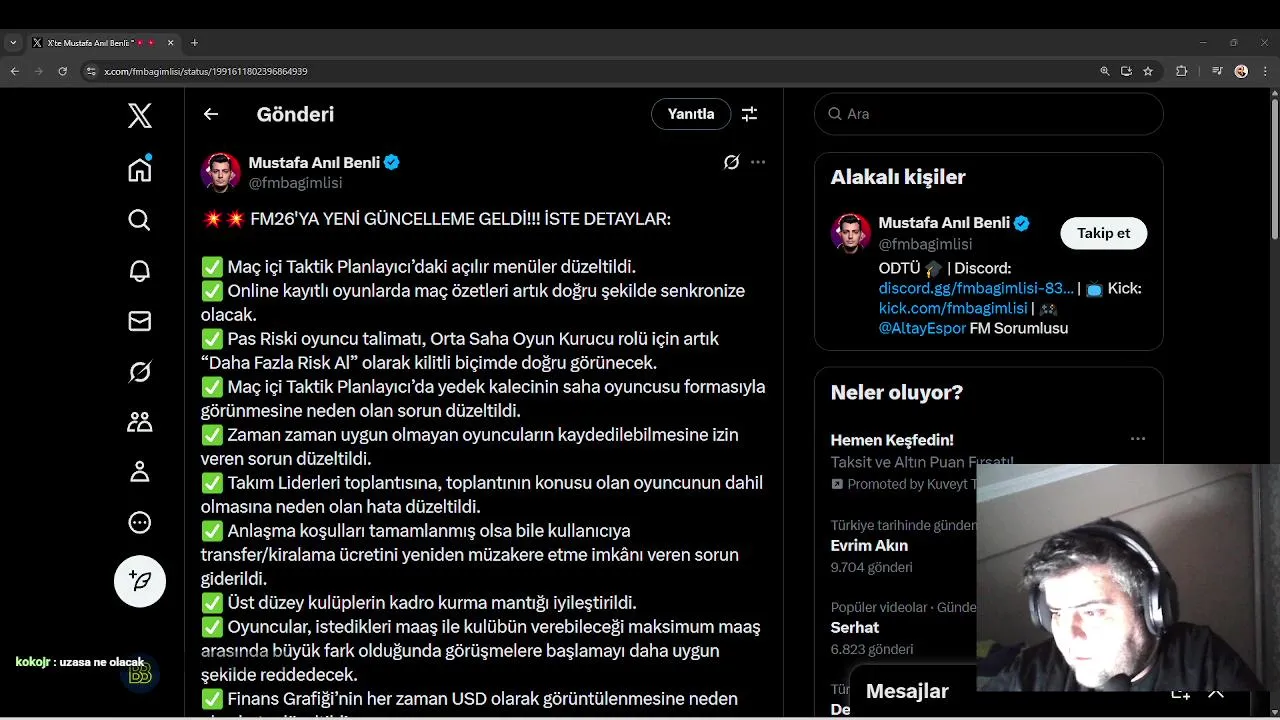Open the discord.gg/fmbagimlisi link
This screenshot has width=1280, height=720.
pyautogui.click(x=976, y=288)
